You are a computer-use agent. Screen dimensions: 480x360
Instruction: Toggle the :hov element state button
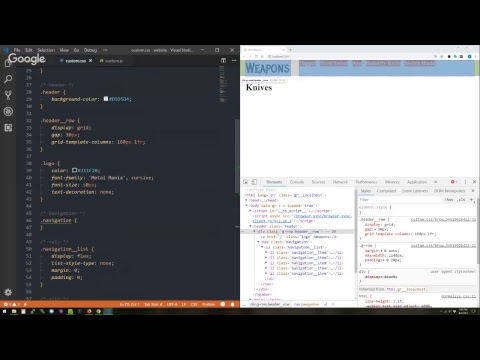pos(449,199)
